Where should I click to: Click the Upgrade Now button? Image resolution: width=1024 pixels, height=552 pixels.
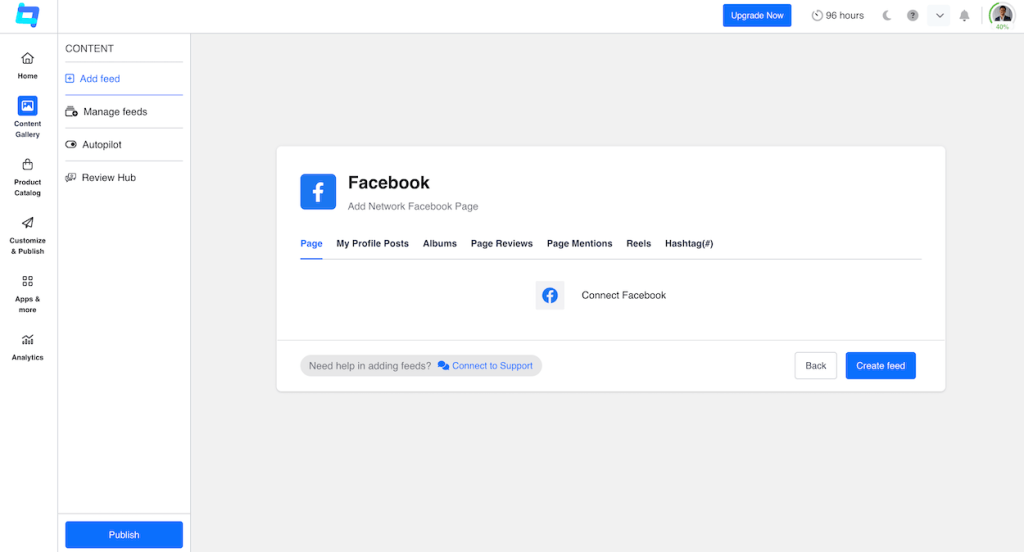[757, 16]
